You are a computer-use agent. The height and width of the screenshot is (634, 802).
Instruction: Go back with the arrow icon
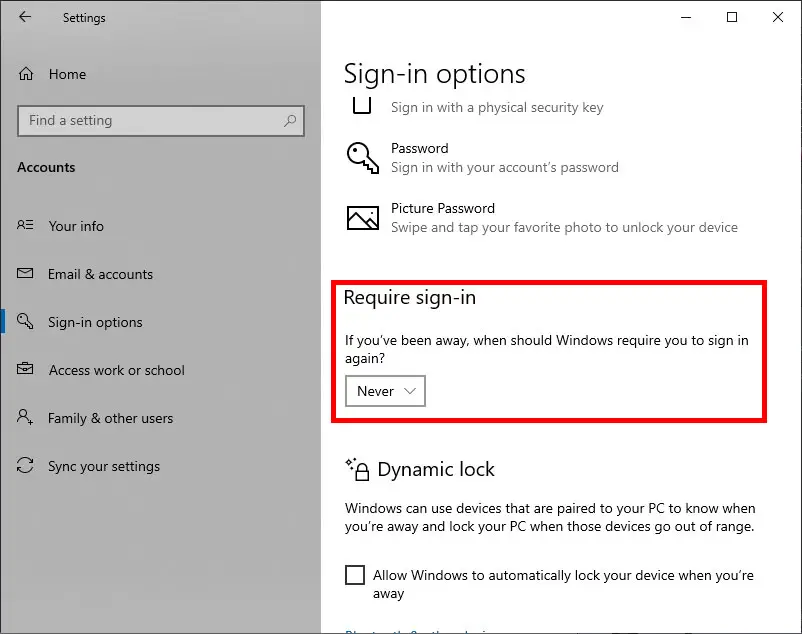[x=25, y=17]
